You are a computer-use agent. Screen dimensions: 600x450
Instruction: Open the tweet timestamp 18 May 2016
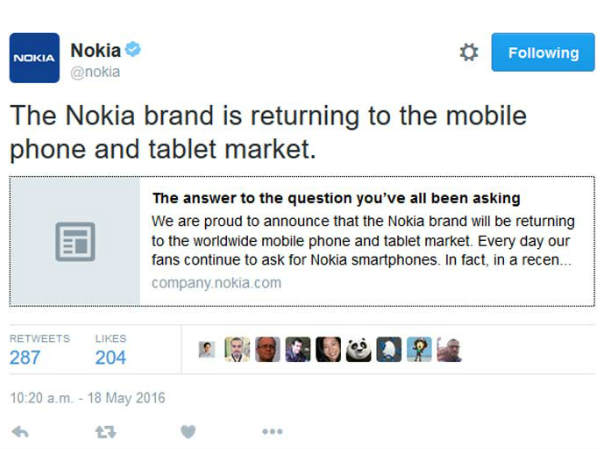pyautogui.click(x=87, y=398)
